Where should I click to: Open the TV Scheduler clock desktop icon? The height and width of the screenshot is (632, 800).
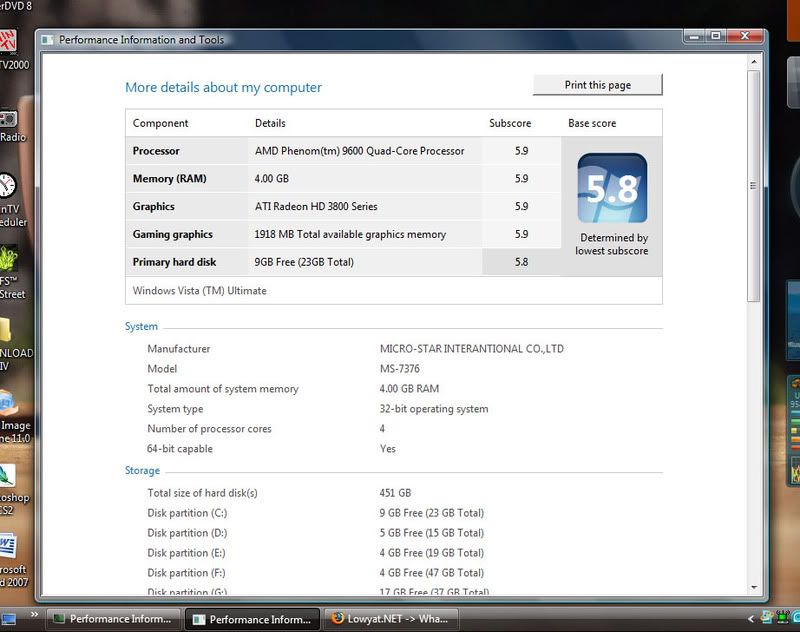(x=8, y=186)
